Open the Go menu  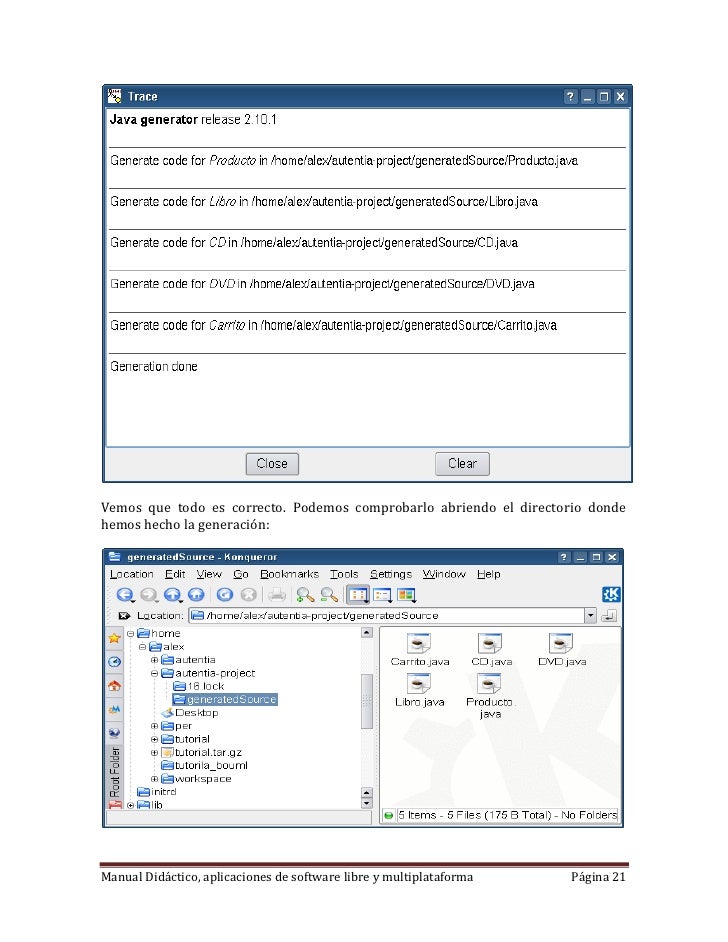pyautogui.click(x=241, y=574)
